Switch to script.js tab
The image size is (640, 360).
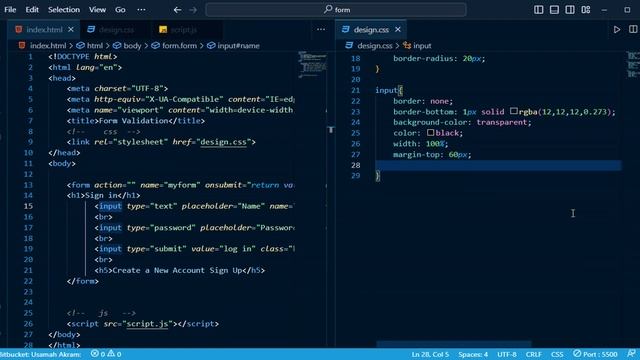pos(183,29)
